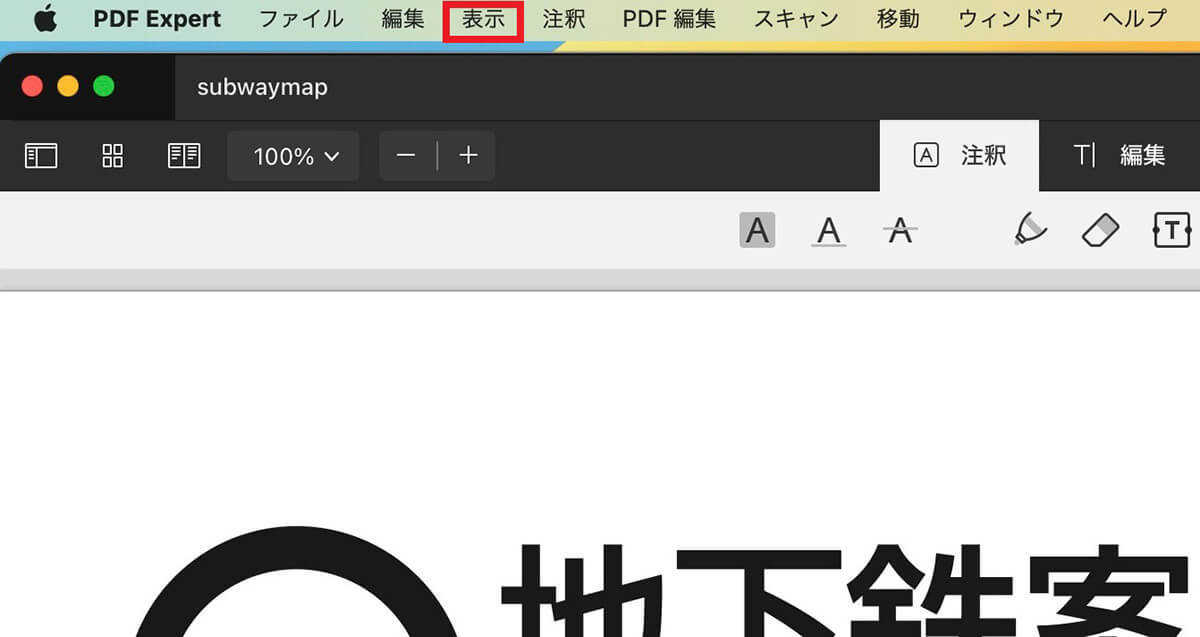Open the 編集 menu in menu bar
Viewport: 1200px width, 637px height.
[x=403, y=19]
